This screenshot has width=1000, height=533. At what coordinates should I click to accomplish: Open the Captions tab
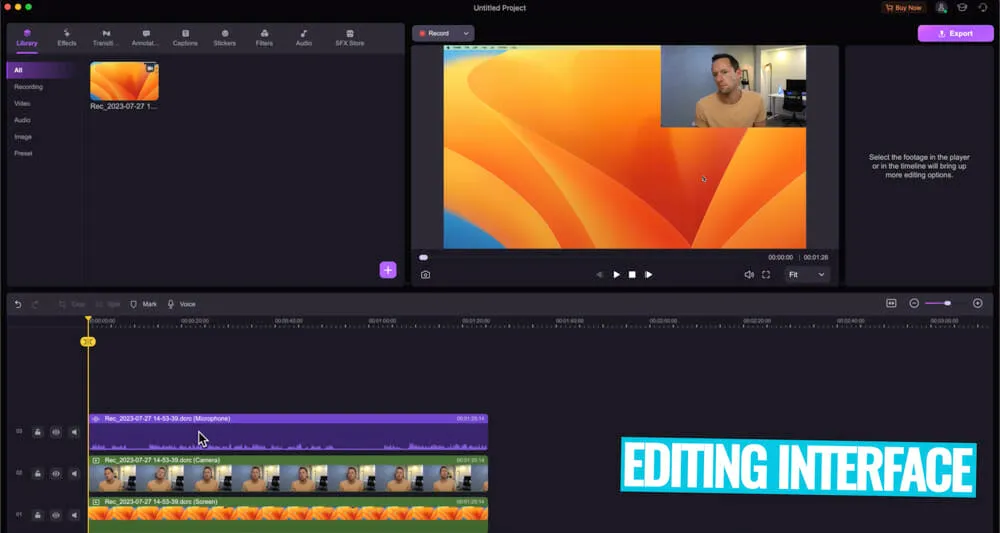pyautogui.click(x=185, y=38)
